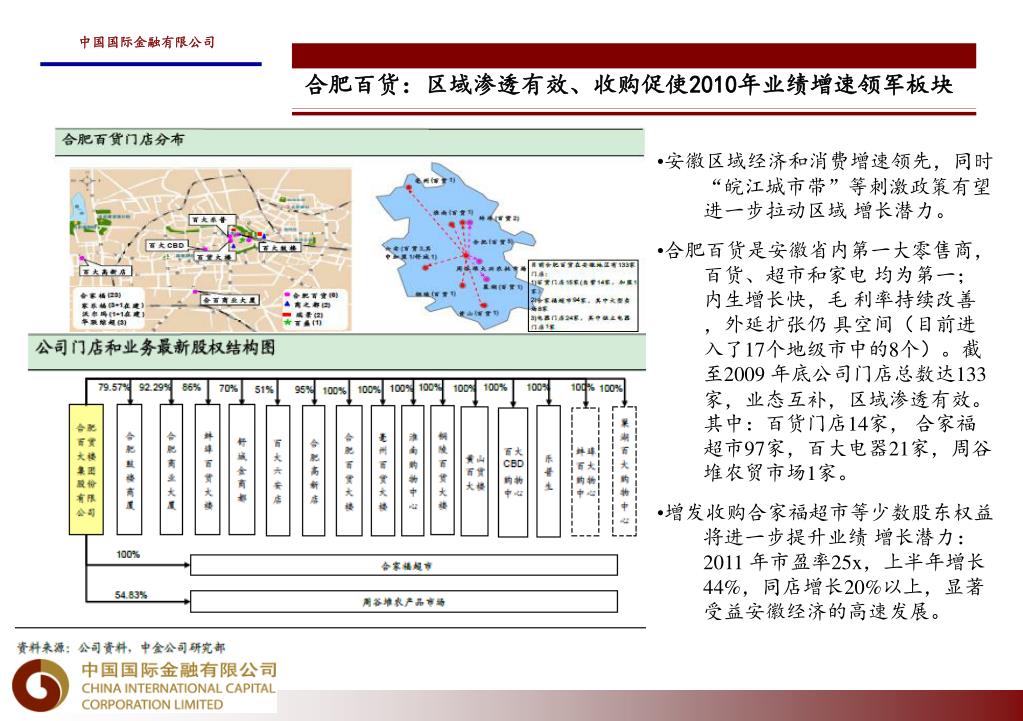Click the 合肥高新店 box
Image resolution: width=1023 pixels, height=721 pixels.
[314, 470]
